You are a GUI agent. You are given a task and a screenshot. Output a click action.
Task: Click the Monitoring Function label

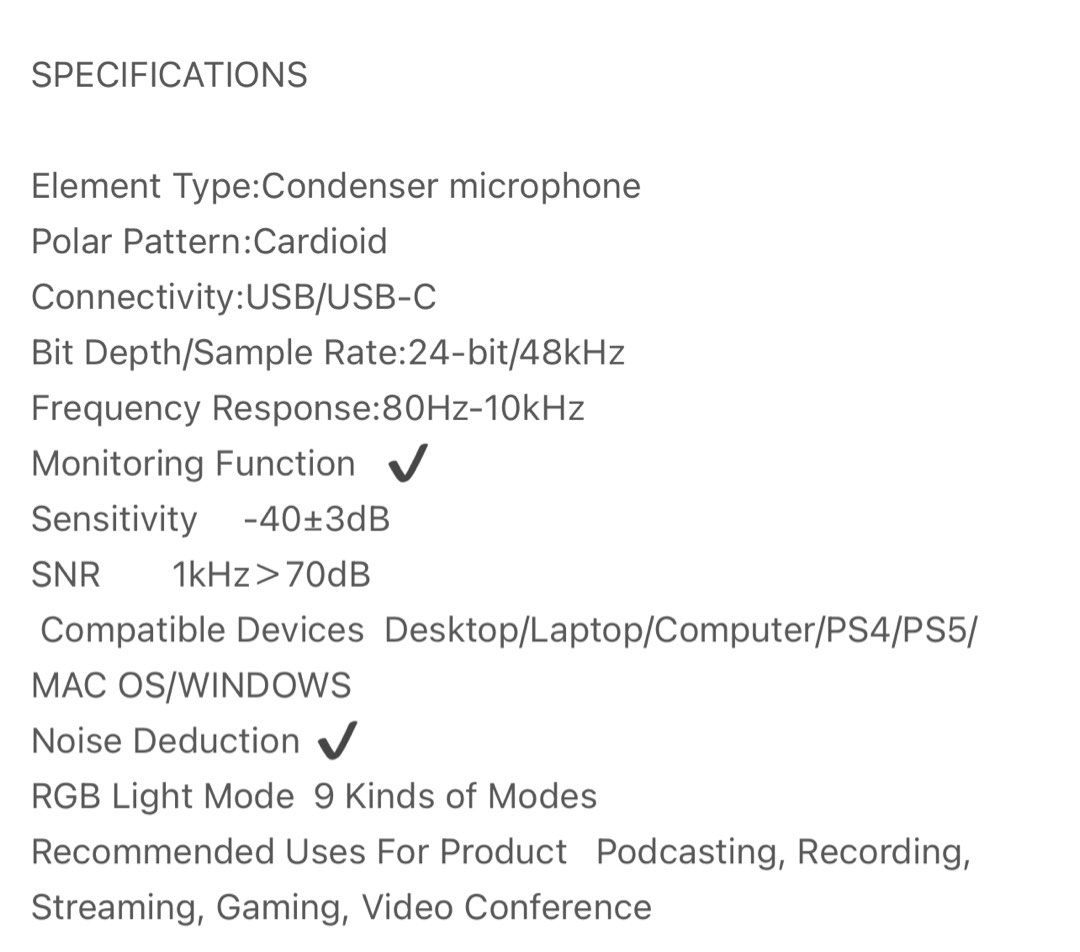[x=194, y=464]
